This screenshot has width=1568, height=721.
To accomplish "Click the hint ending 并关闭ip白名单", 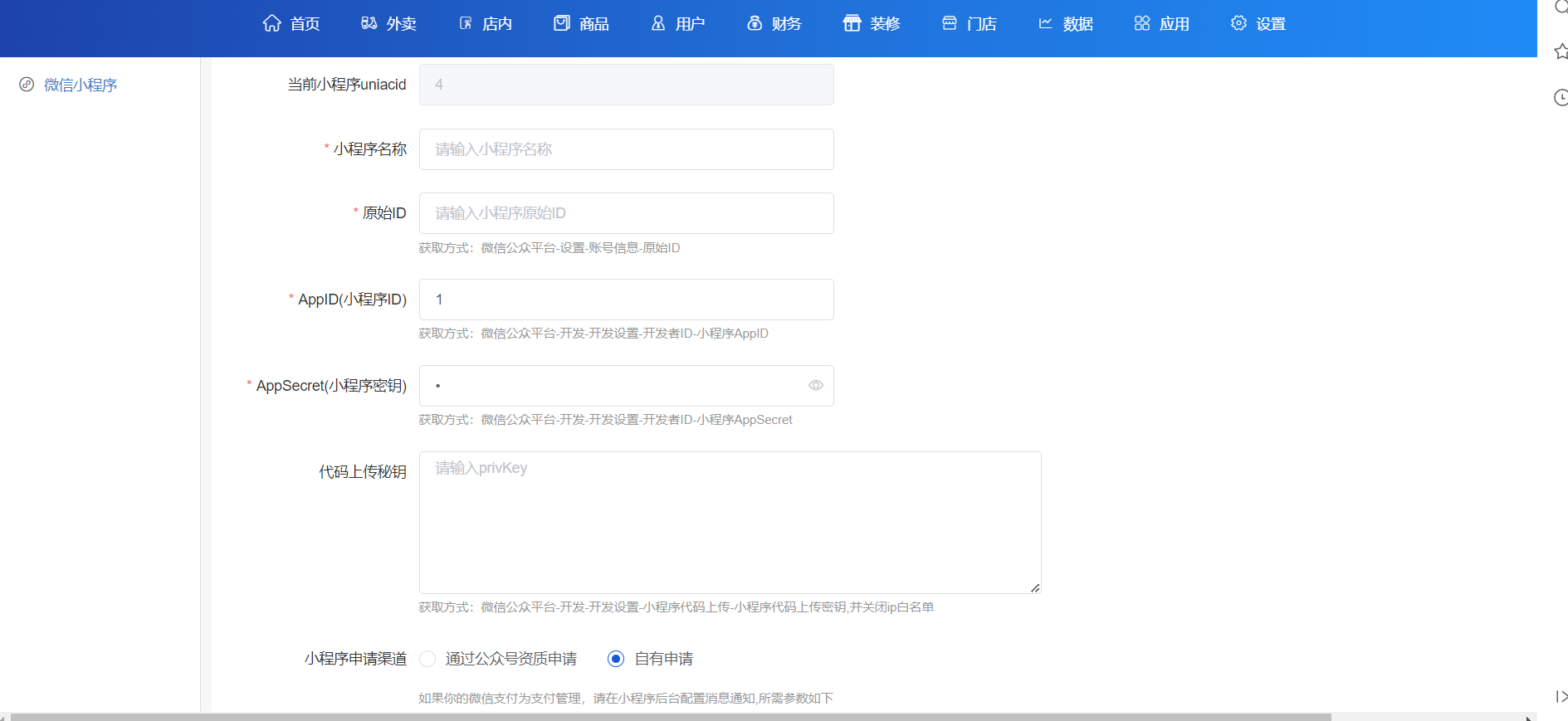I will [676, 607].
